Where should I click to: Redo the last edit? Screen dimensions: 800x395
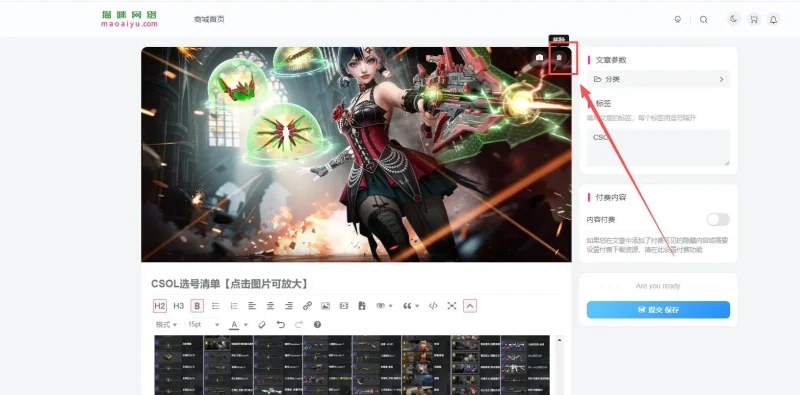pos(299,325)
